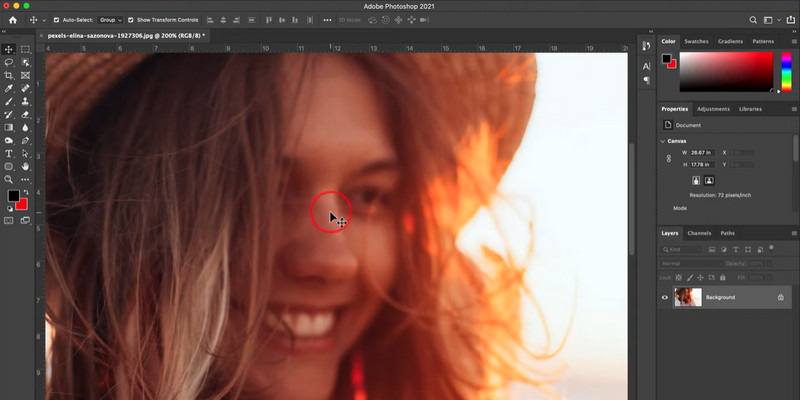Open the layer Kind filter dropdown
800x400 pixels.
(x=681, y=249)
